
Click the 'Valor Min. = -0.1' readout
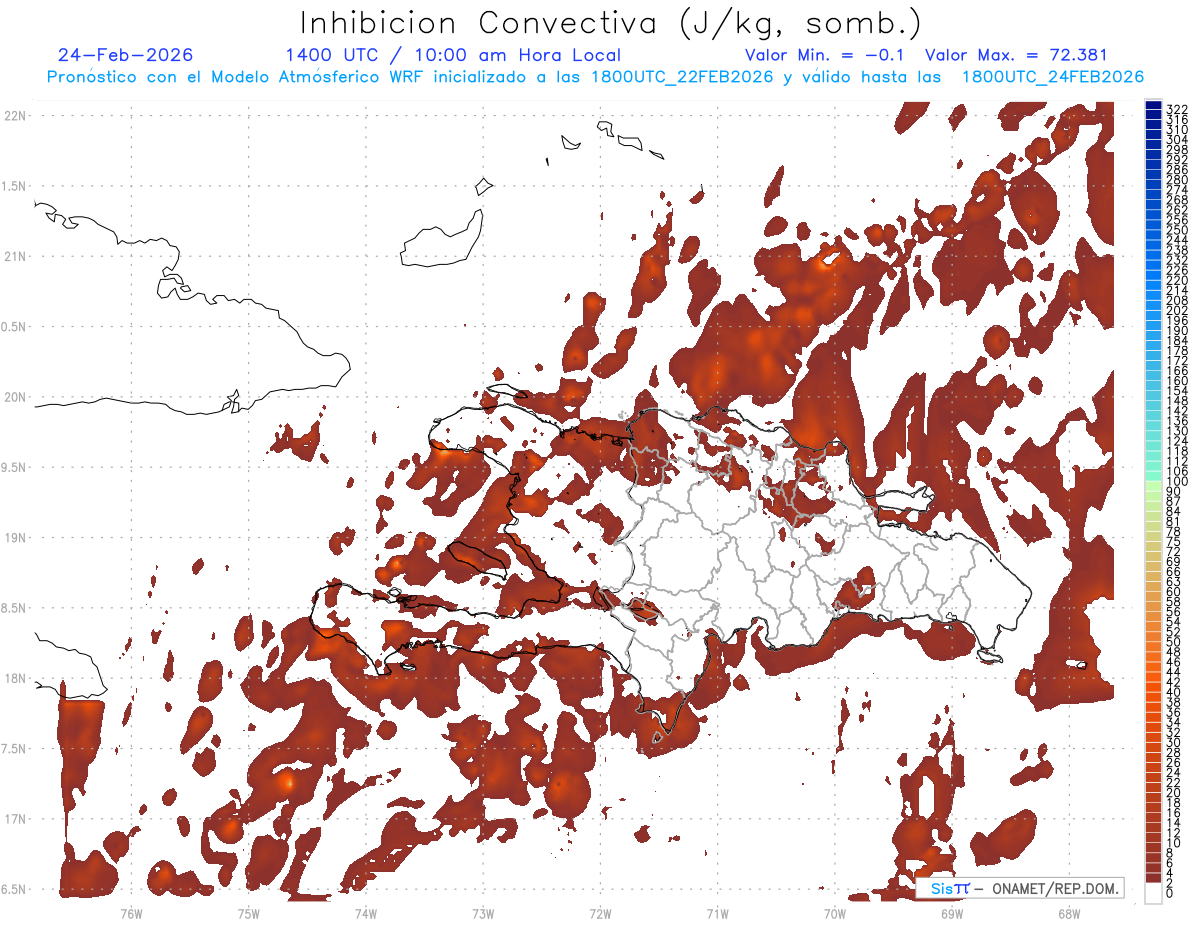click(825, 55)
